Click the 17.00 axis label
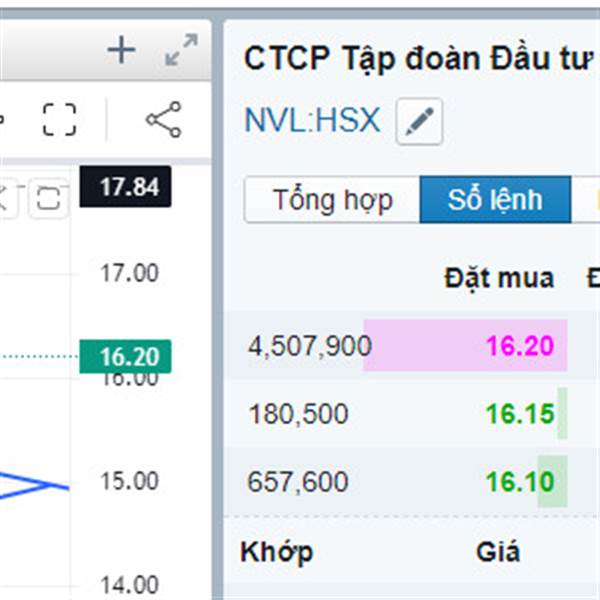 129,273
